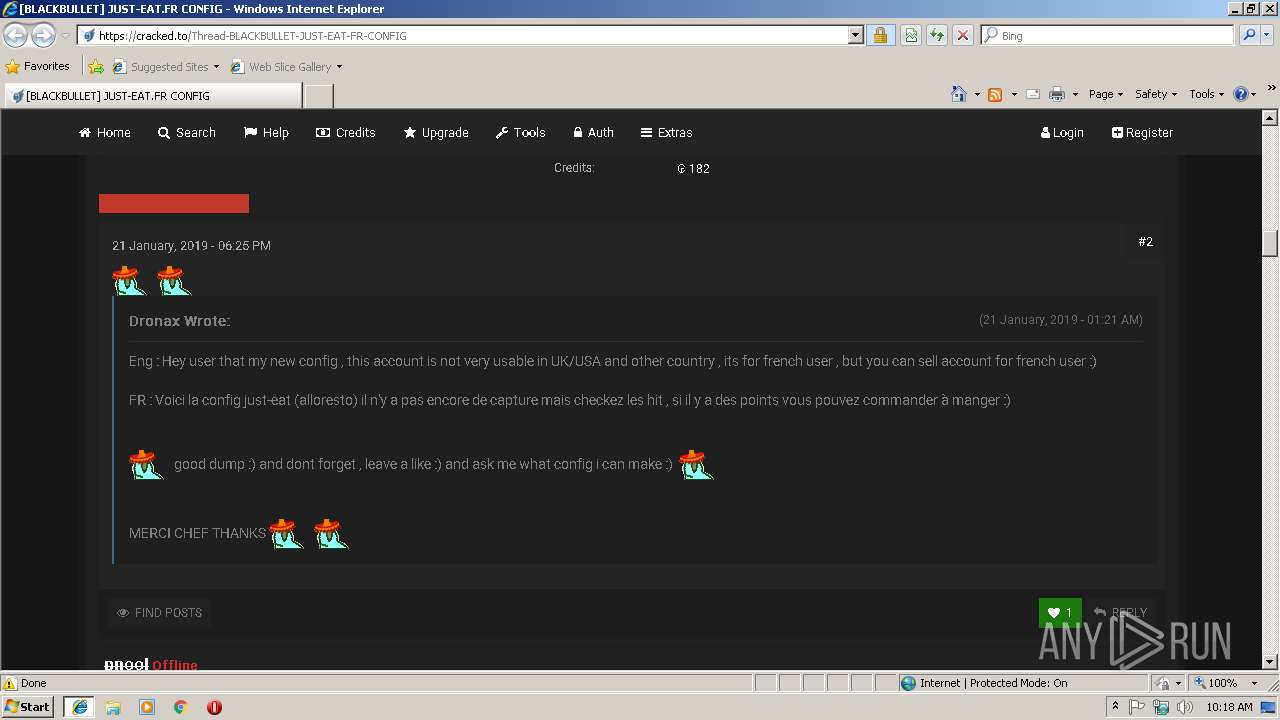This screenshot has height=720, width=1280.
Task: Click the Compatibility View icon
Action: click(911, 35)
